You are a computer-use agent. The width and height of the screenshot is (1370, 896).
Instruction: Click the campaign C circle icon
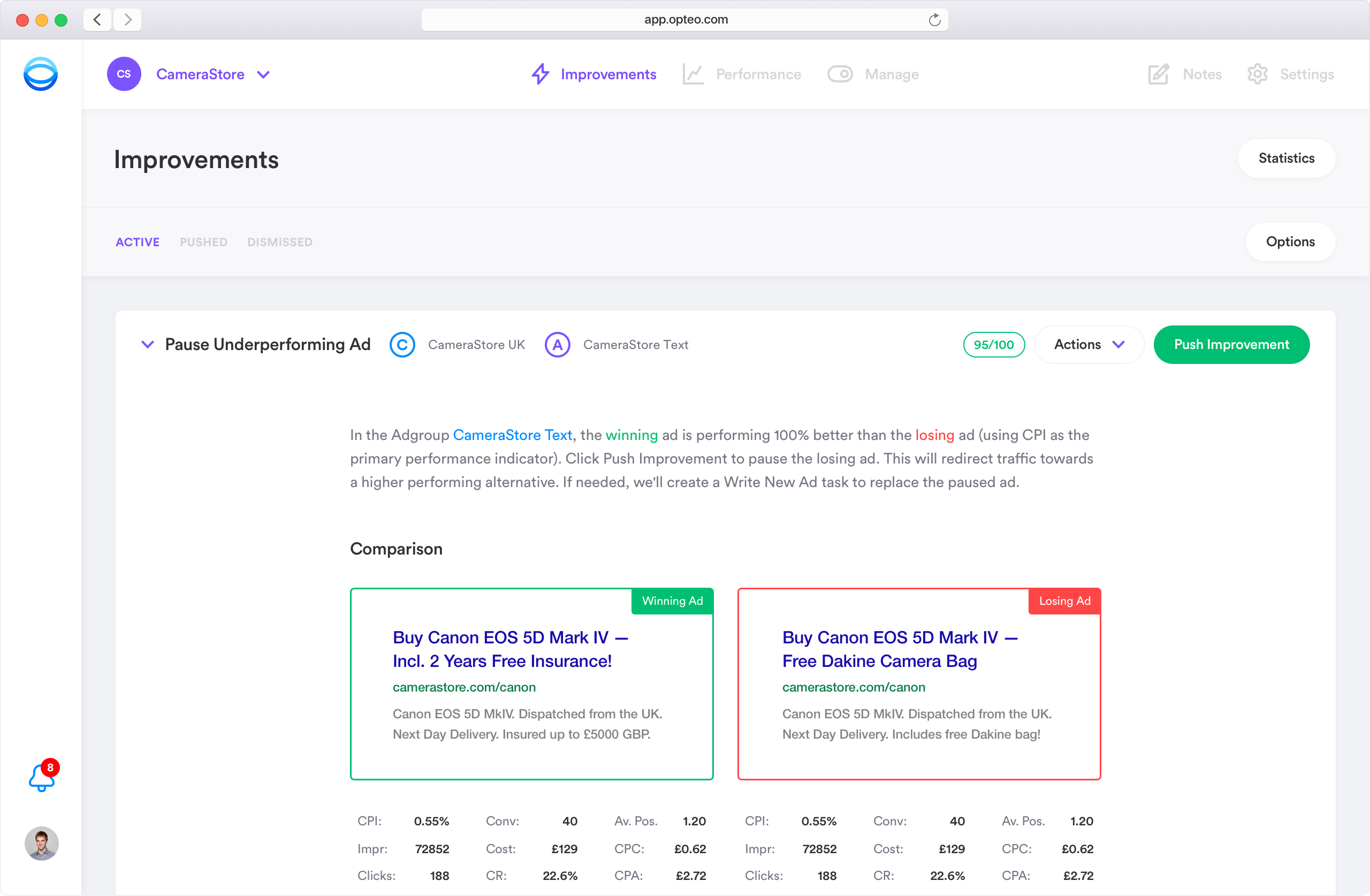tap(402, 345)
